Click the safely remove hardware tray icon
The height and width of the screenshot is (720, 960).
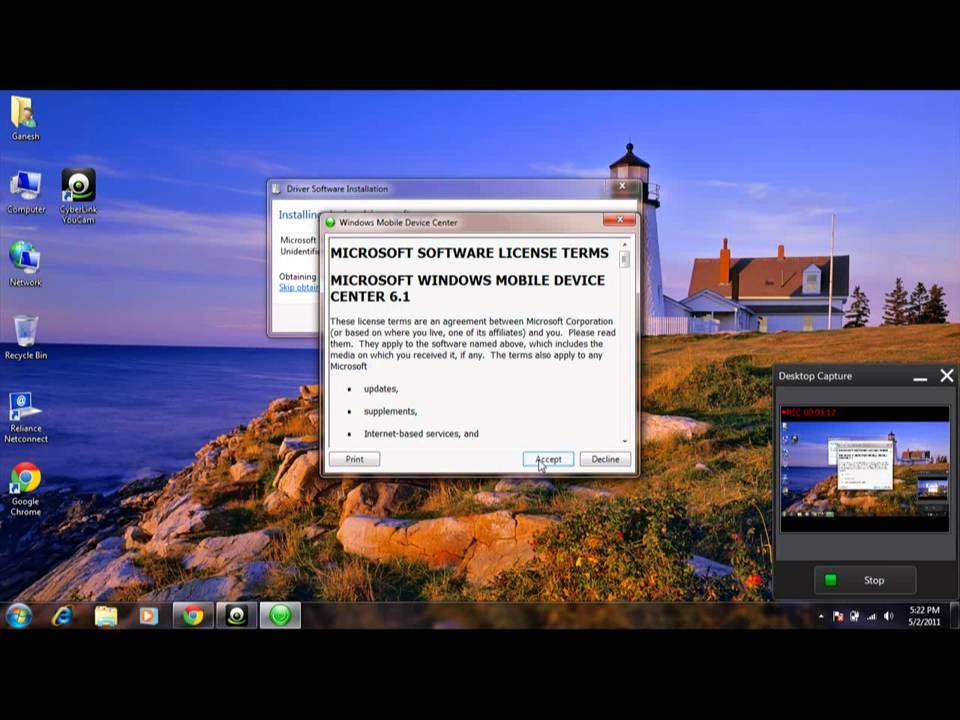click(855, 617)
